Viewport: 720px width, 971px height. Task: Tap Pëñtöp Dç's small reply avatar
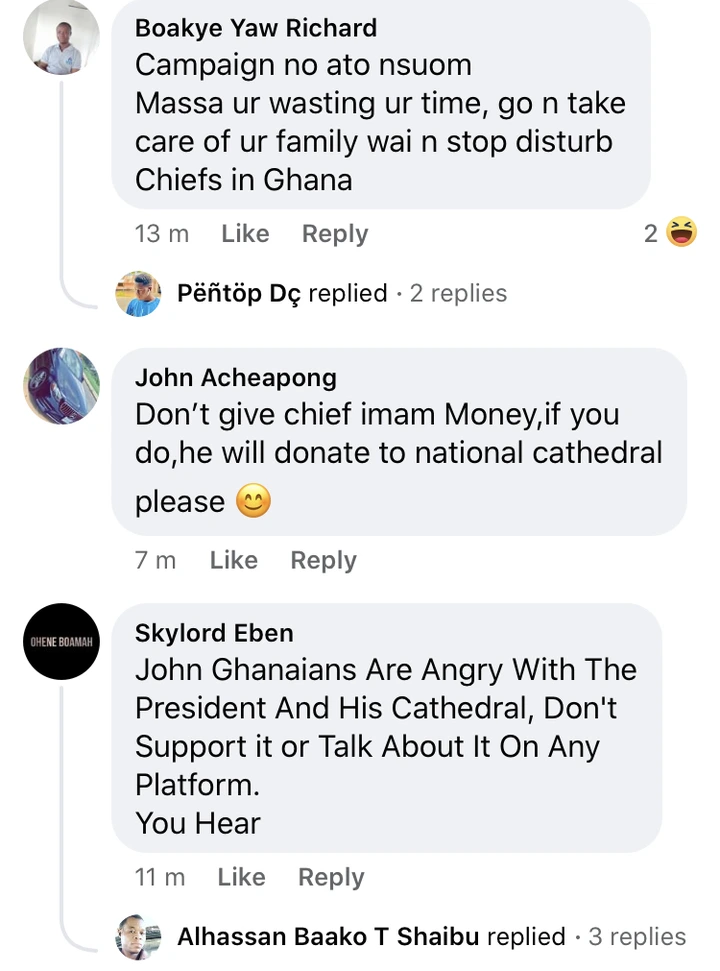point(138,294)
